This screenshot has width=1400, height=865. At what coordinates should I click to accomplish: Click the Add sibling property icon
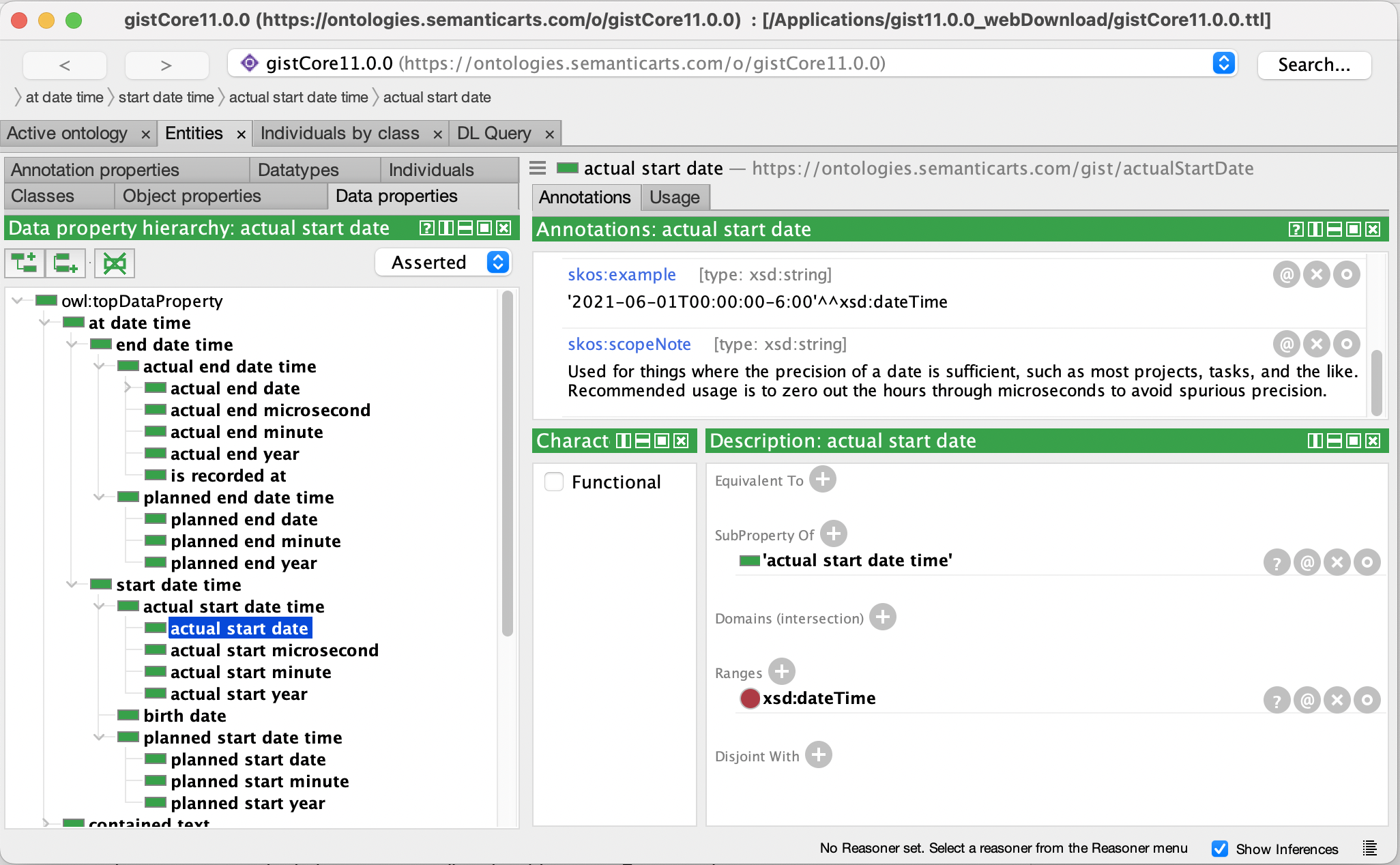[65, 263]
